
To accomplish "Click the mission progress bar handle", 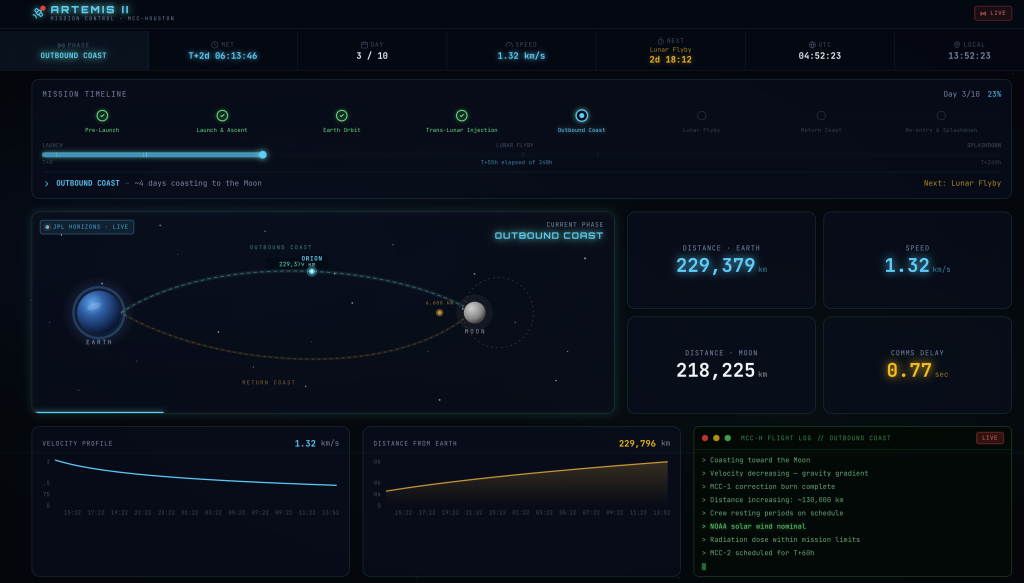I will pos(263,155).
